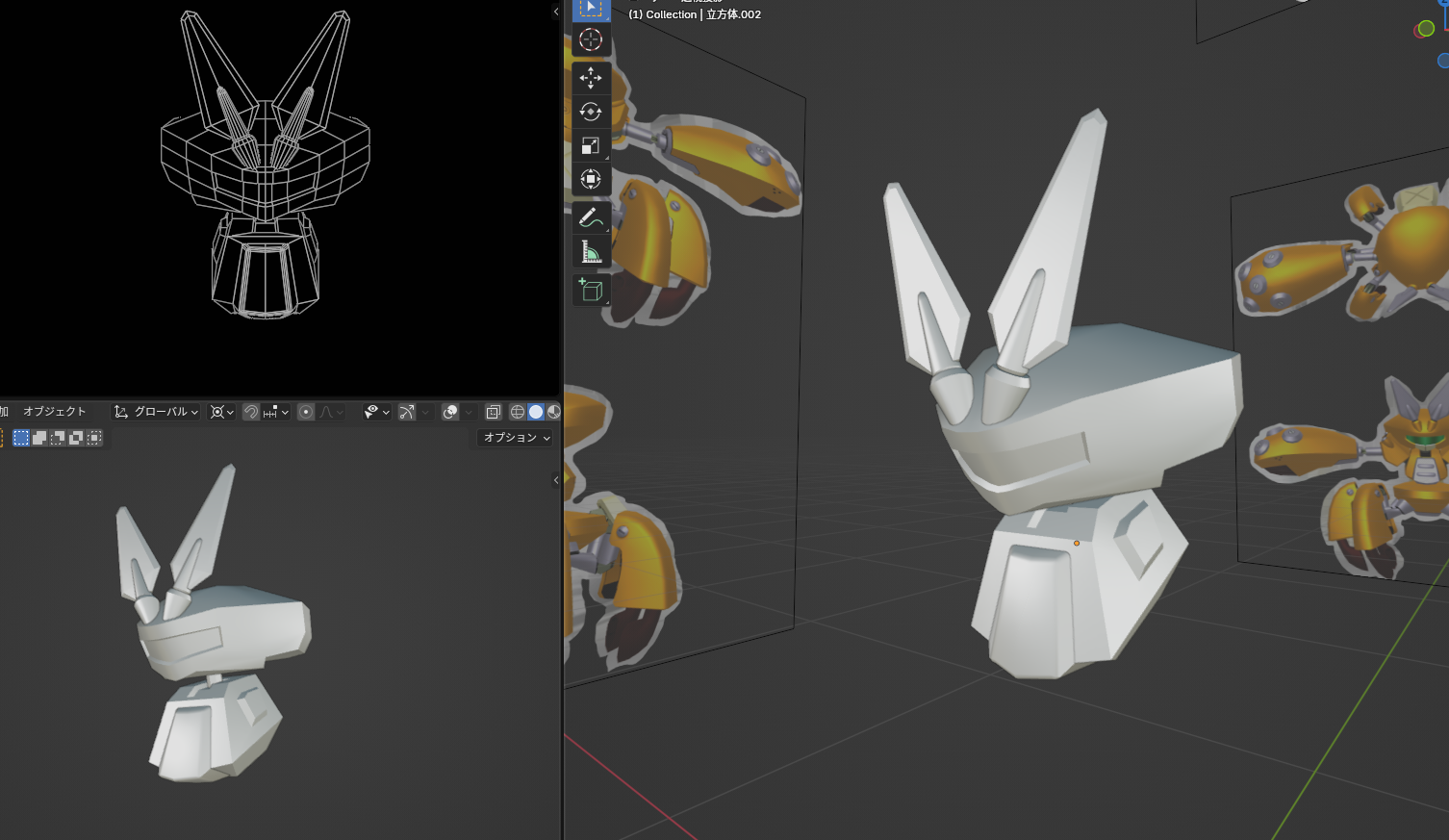Pick the Measure tool

pyautogui.click(x=591, y=252)
